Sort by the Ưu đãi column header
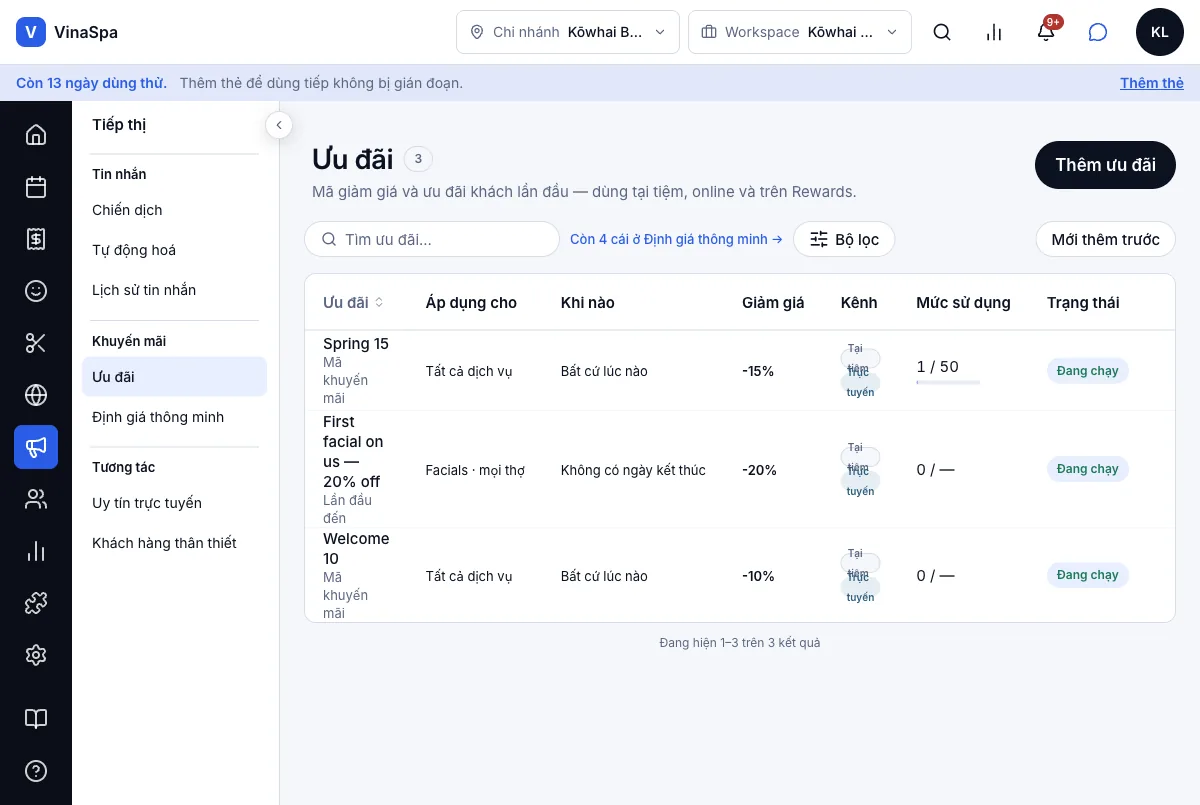The image size is (1200, 805). (353, 302)
